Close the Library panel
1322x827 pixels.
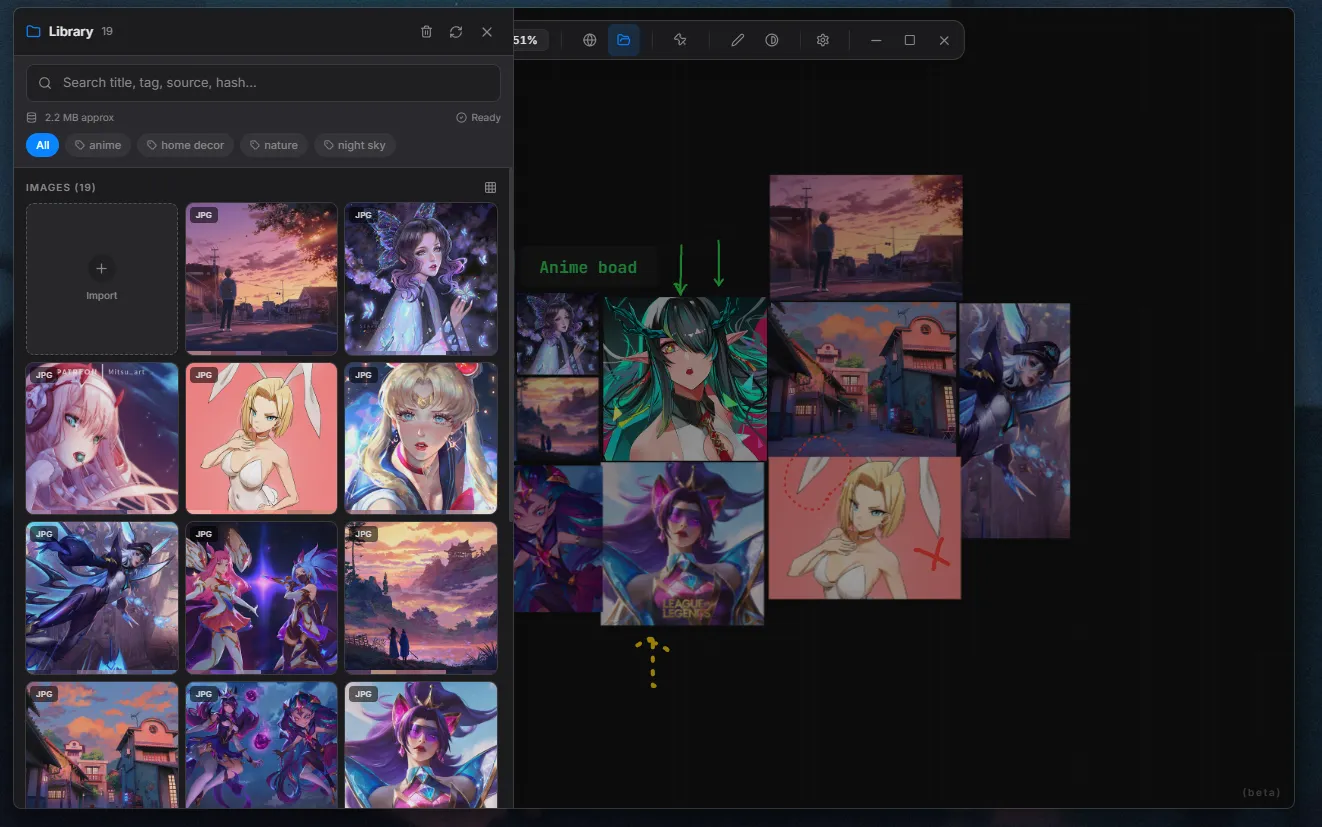click(x=487, y=32)
